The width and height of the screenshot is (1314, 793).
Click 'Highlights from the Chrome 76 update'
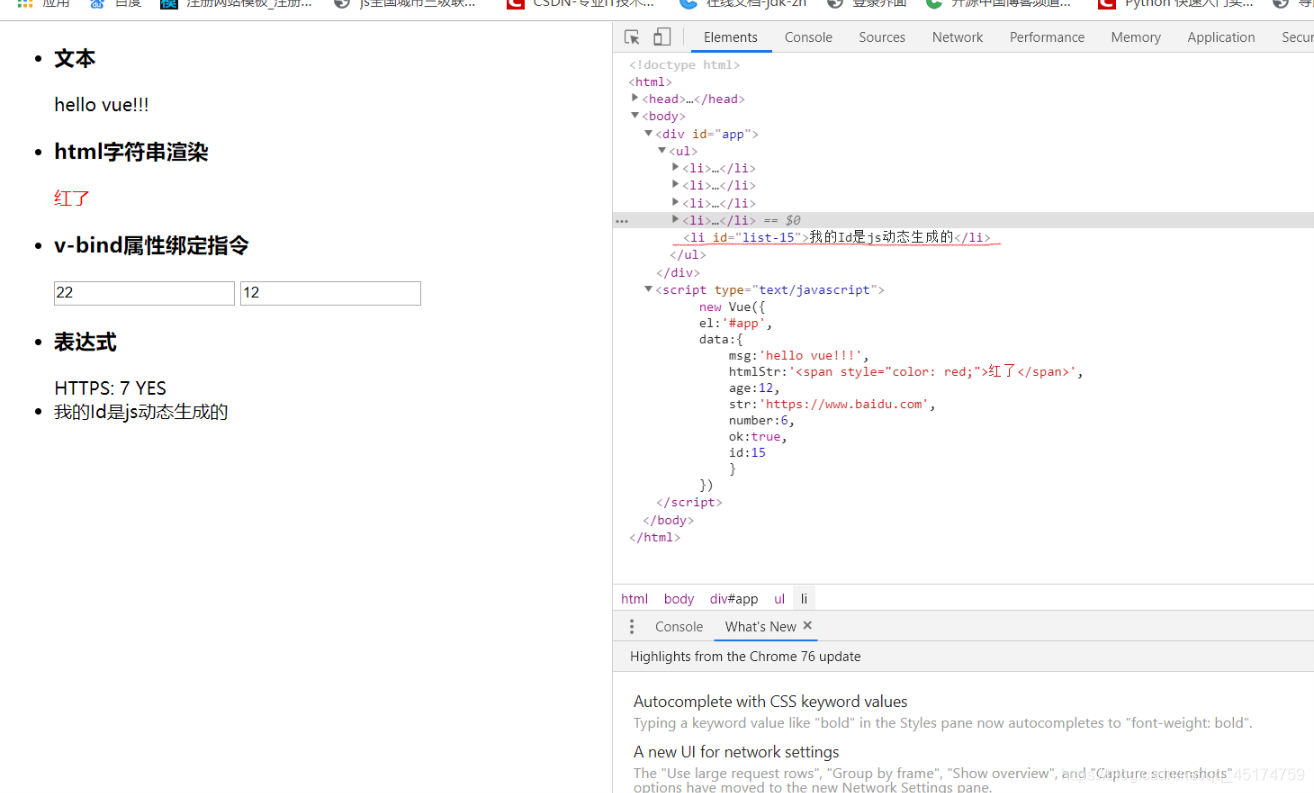745,657
